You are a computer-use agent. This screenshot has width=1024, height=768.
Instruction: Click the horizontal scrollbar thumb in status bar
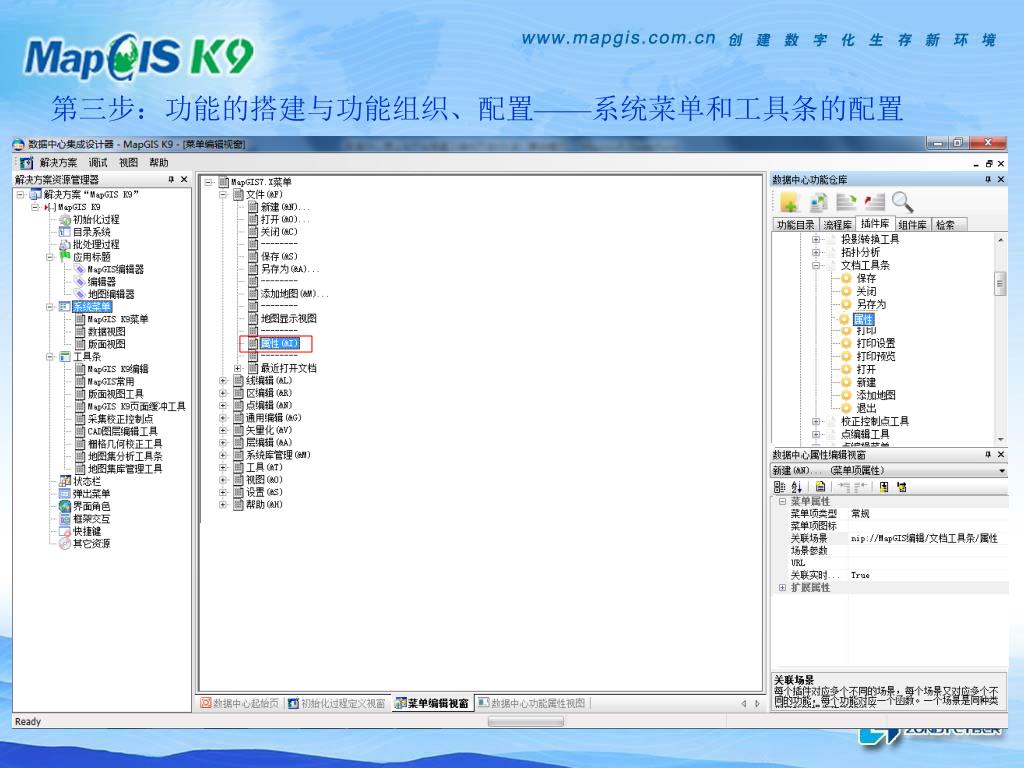(x=526, y=721)
